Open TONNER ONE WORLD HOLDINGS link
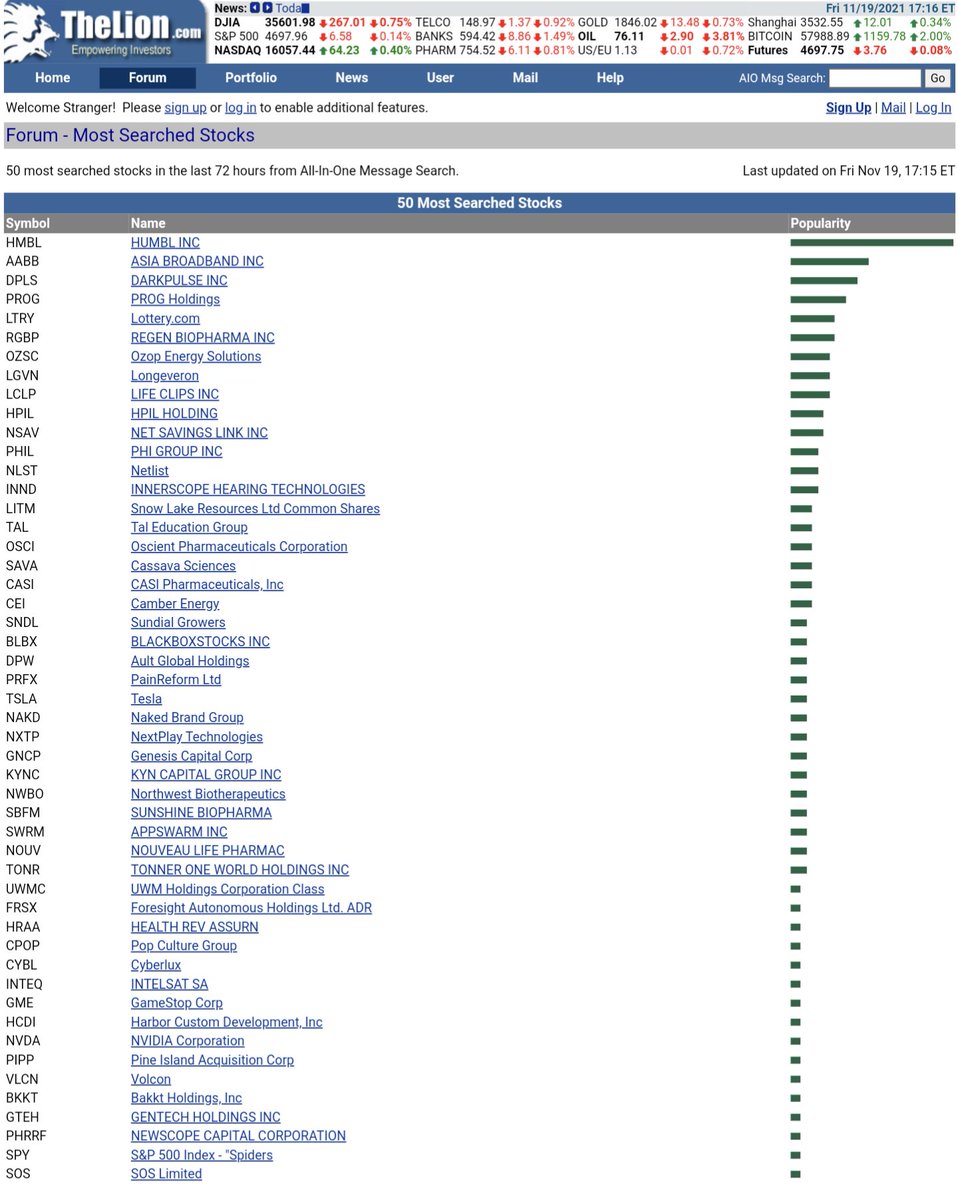The width and height of the screenshot is (958, 1200). [x=240, y=870]
